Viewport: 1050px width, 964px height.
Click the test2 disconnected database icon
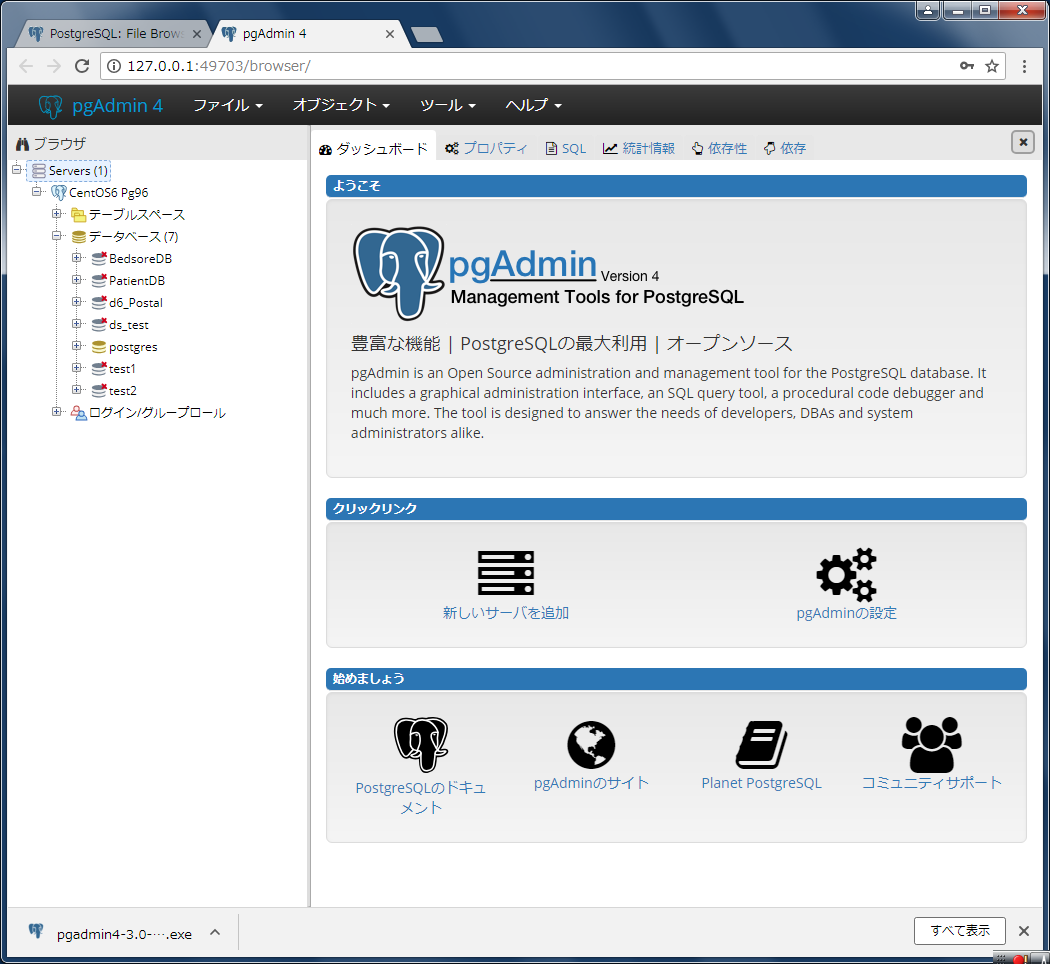click(x=99, y=390)
